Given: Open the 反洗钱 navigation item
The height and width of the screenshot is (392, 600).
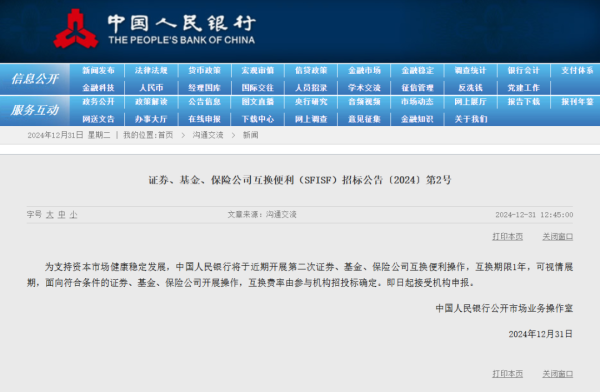Looking at the screenshot, I should (471, 88).
